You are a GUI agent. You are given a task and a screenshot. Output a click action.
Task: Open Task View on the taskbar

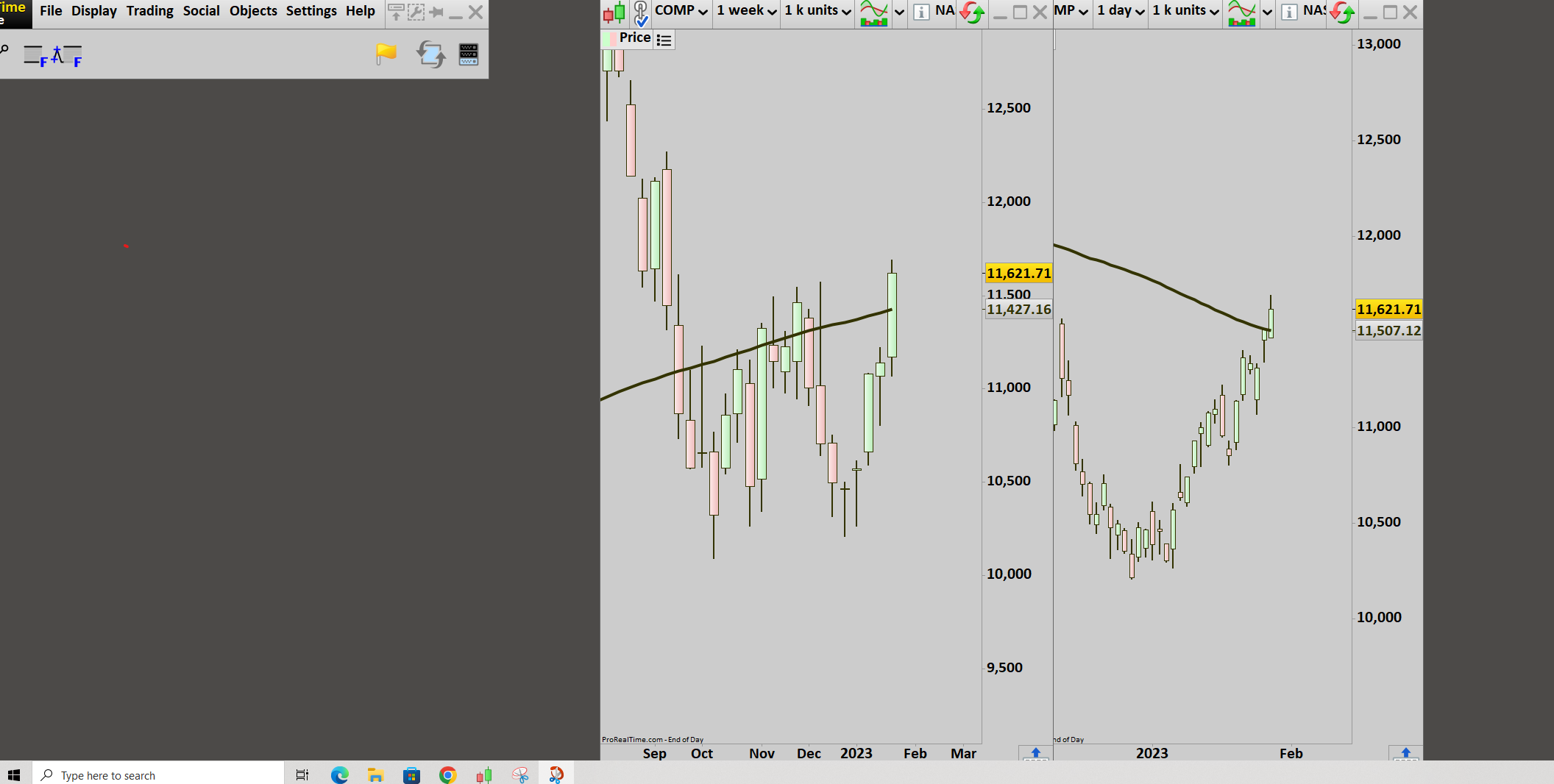pyautogui.click(x=302, y=775)
